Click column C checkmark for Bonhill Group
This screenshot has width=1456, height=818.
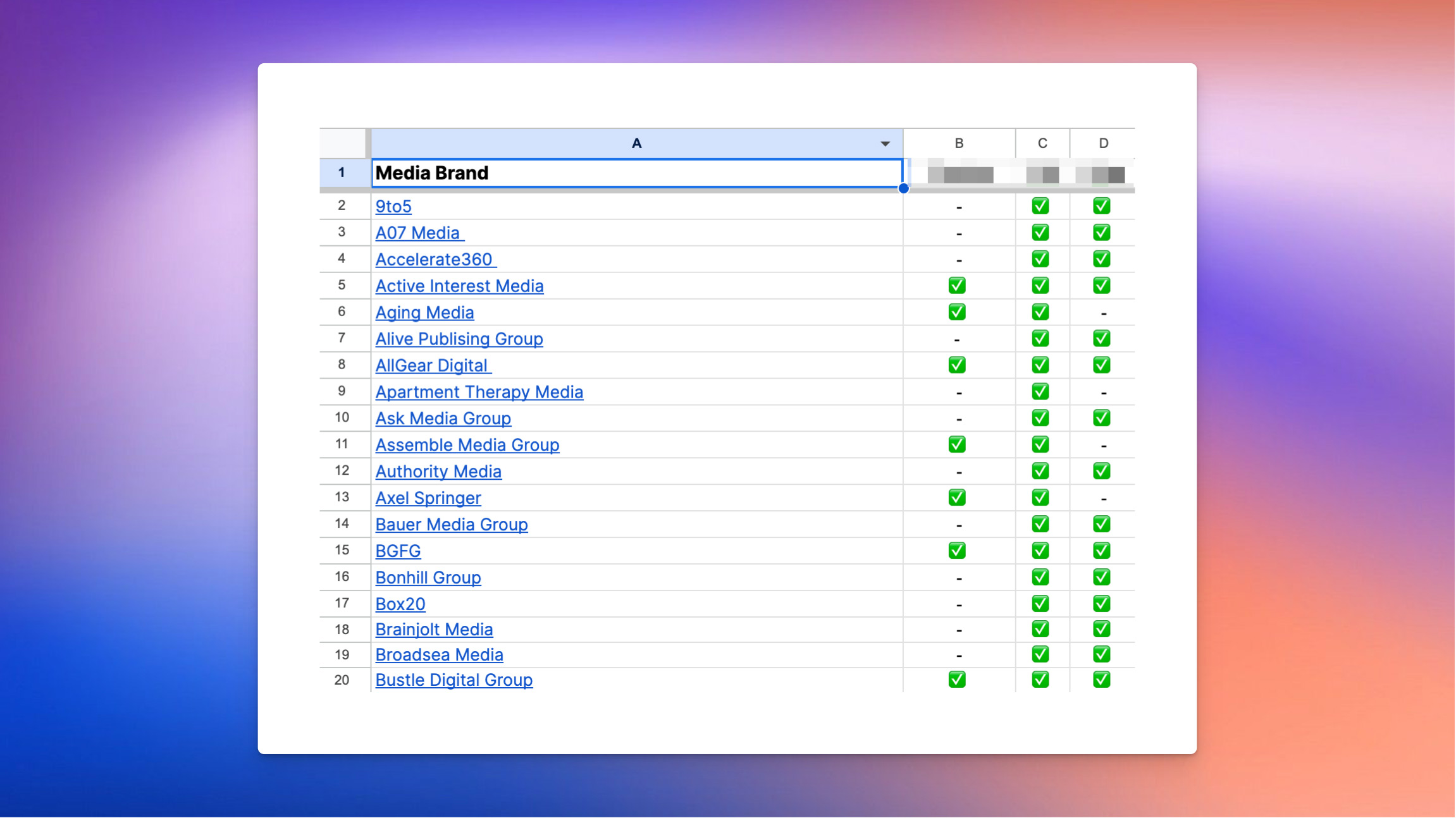(1040, 578)
